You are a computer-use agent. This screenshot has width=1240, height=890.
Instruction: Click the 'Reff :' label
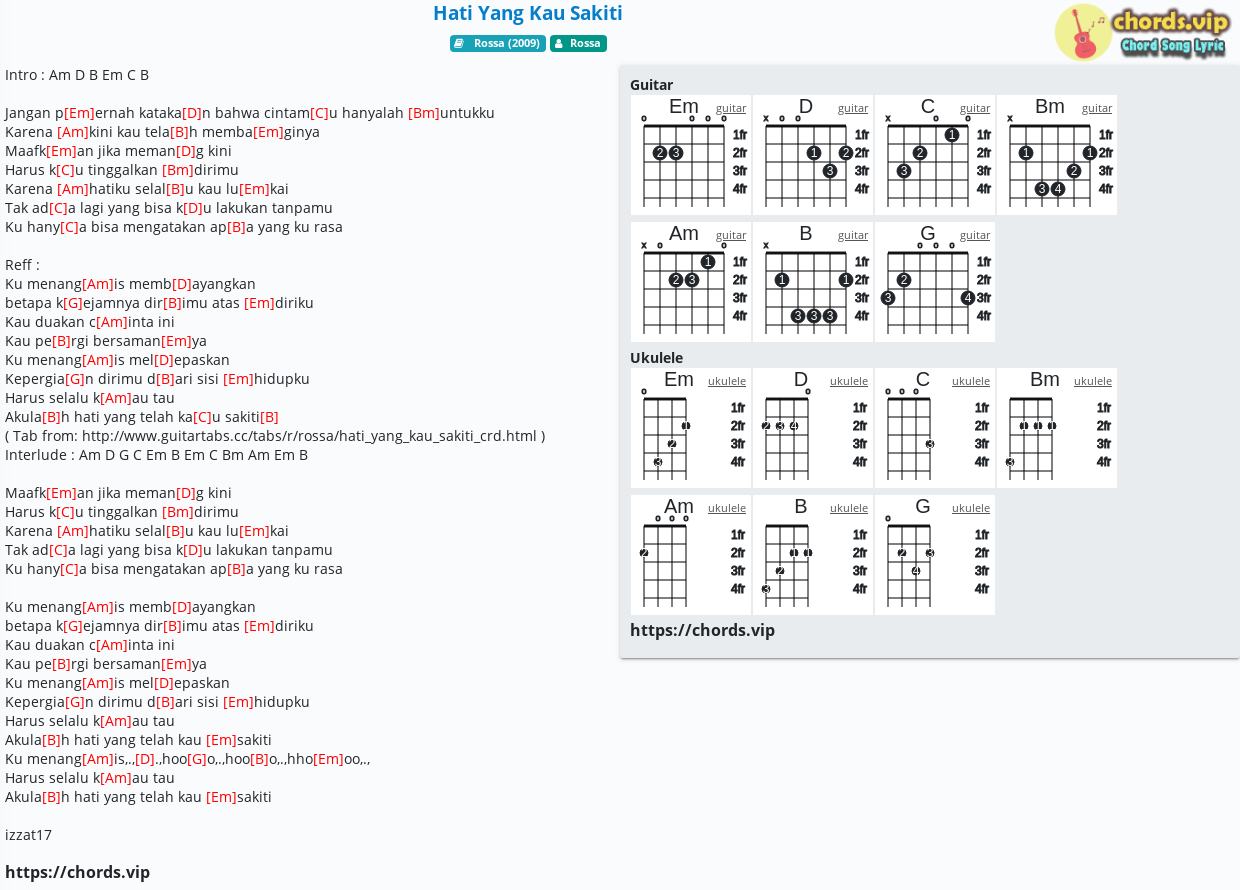tap(22, 265)
